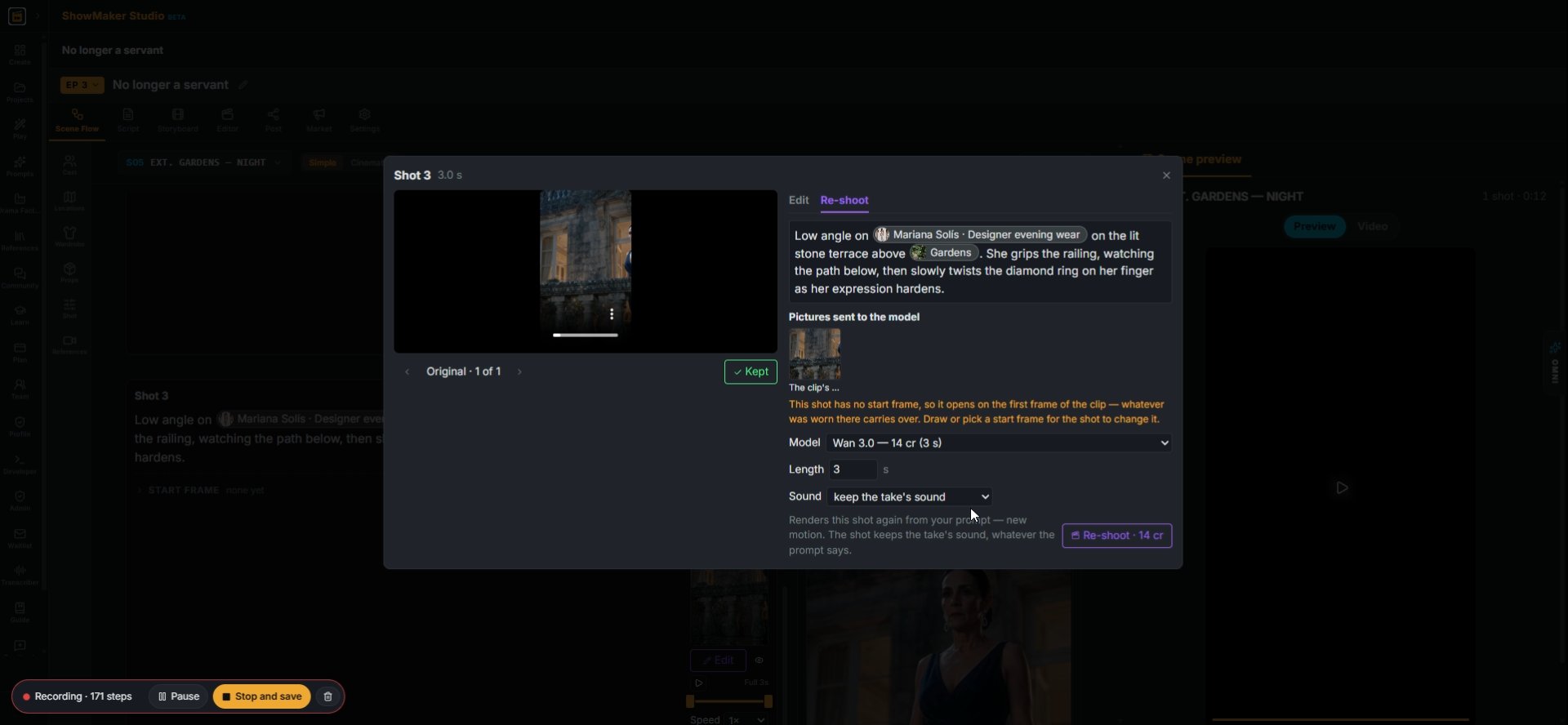
Task: Open Projects in the left sidebar
Action: coord(20,92)
